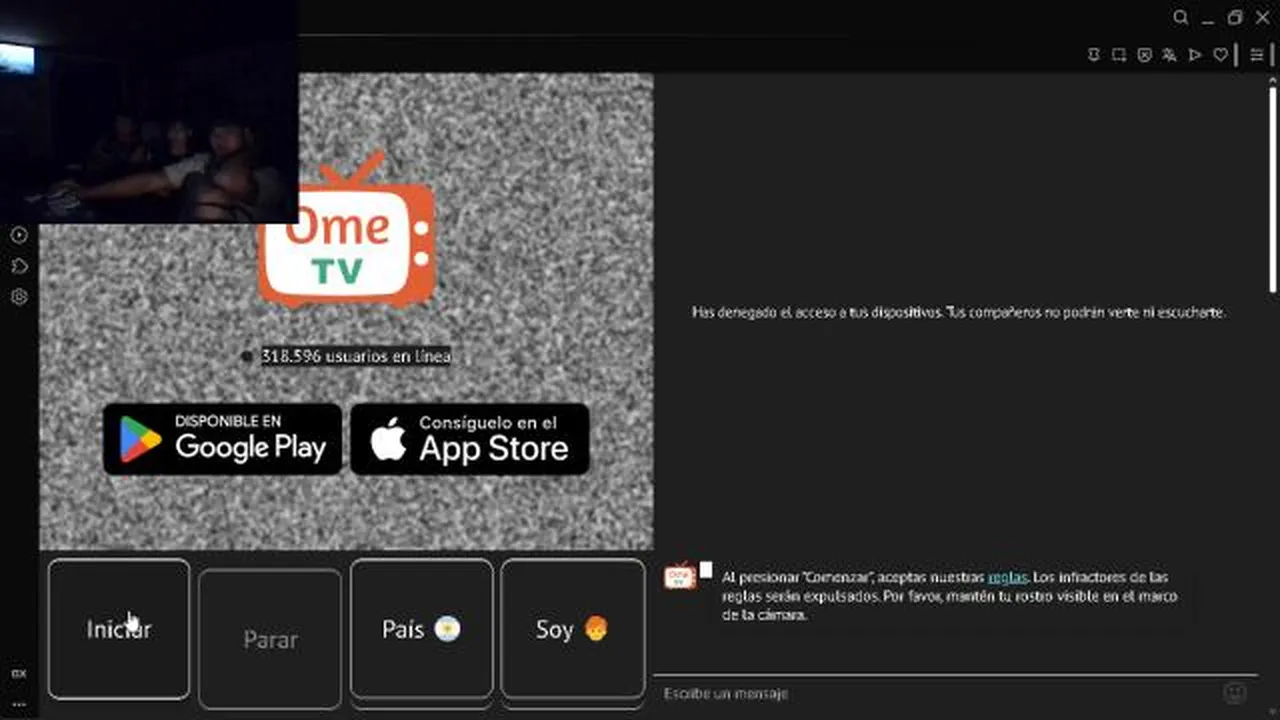Open the Google Play download badge
The image size is (1280, 720).
click(x=222, y=439)
